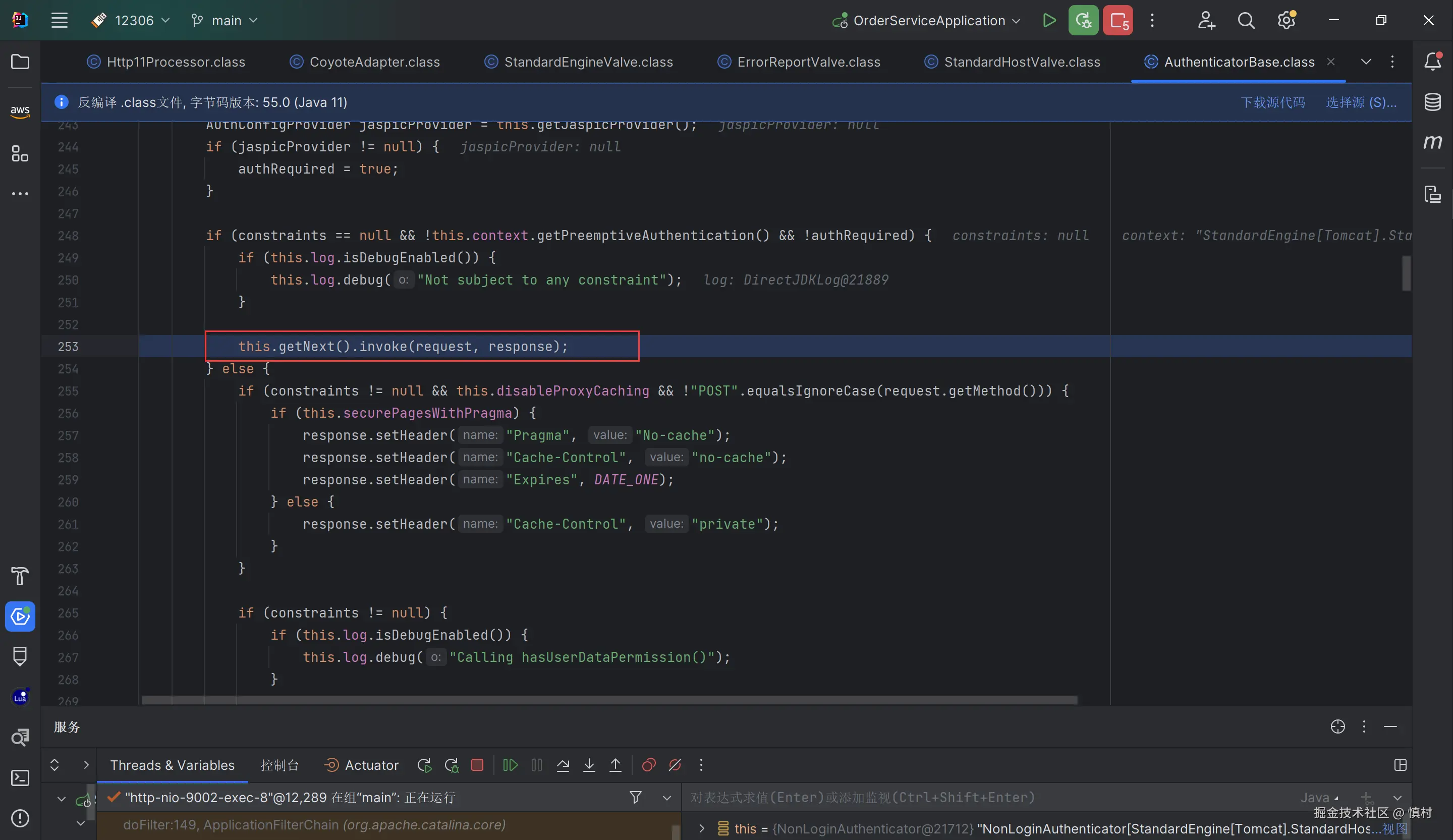Click the 选择源 (S)... link
The image size is (1453, 840).
1361,102
